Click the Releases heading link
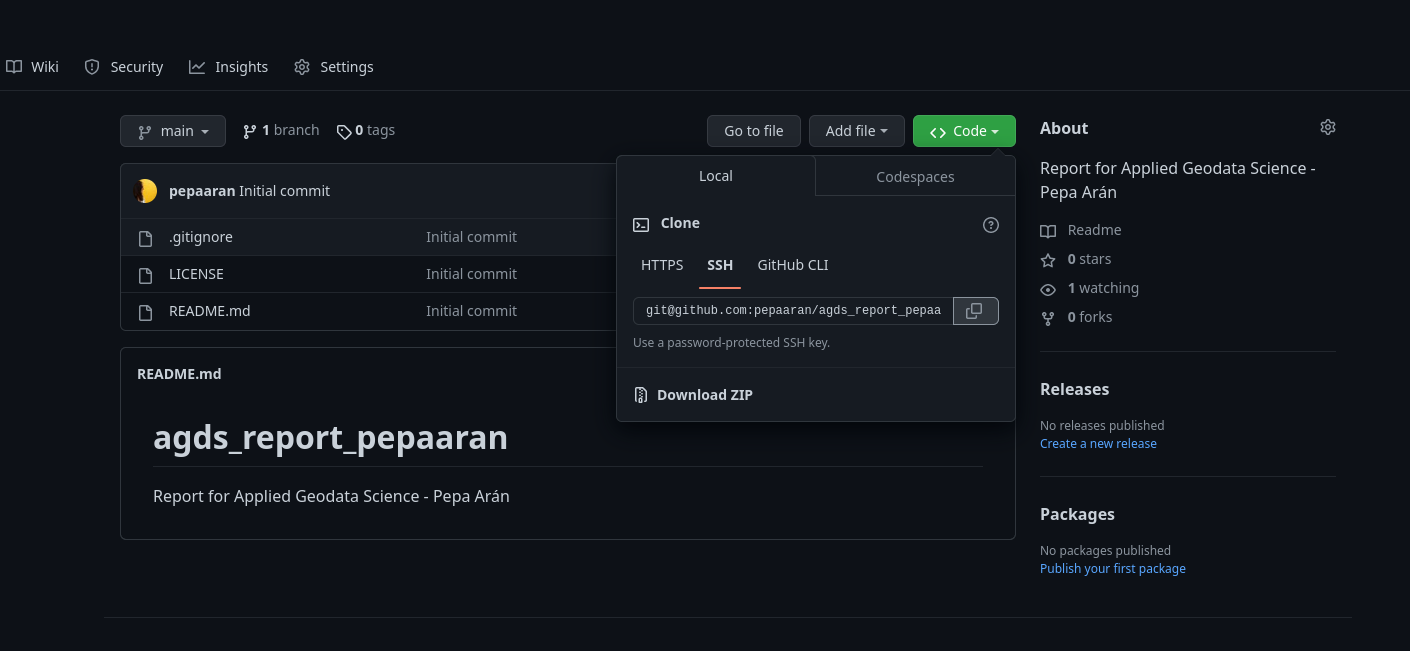1410x651 pixels. (1075, 390)
